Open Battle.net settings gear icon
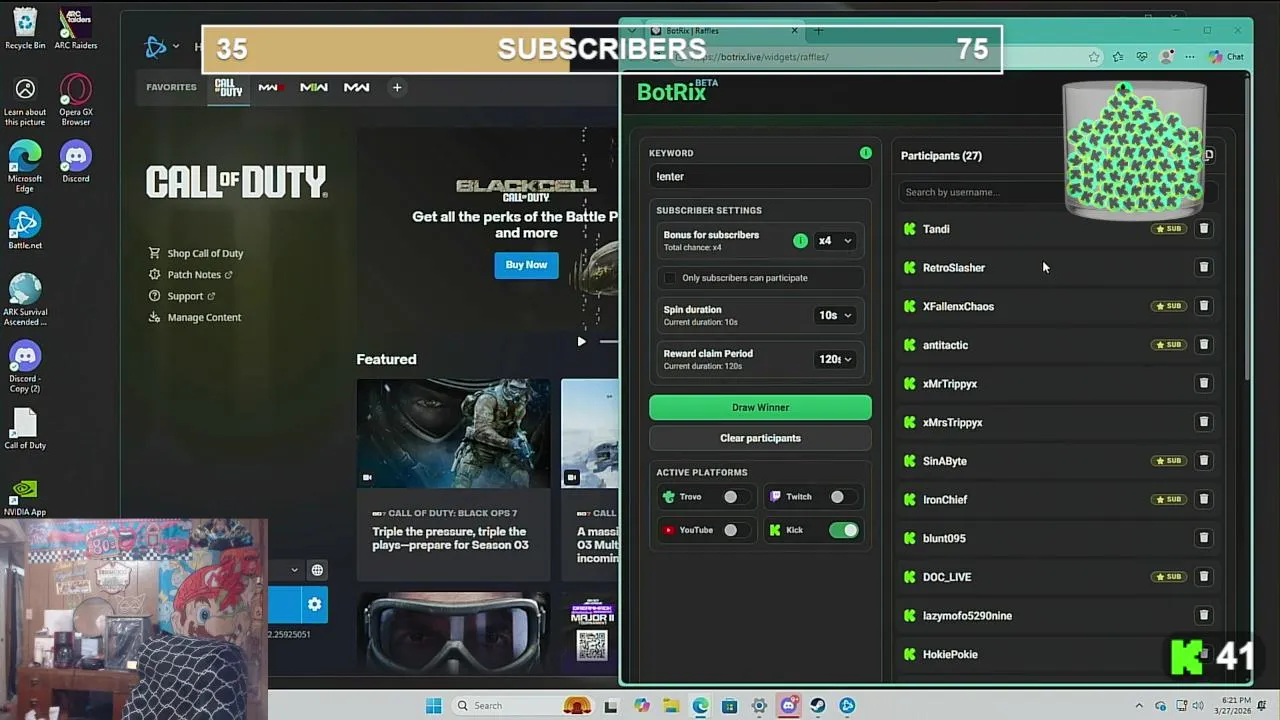The height and width of the screenshot is (720, 1280). pos(314,604)
